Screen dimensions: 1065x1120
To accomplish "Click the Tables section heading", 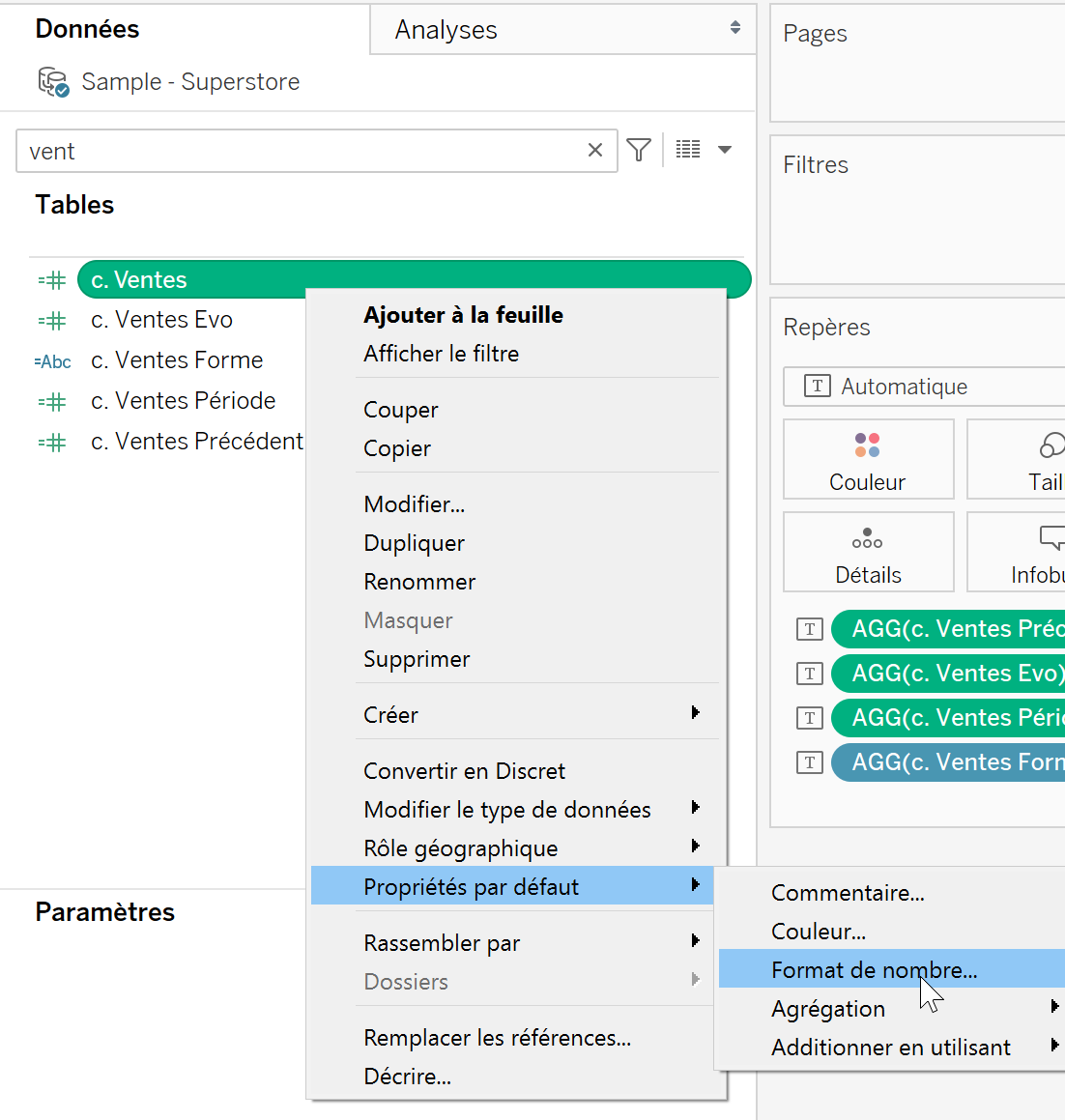I will pos(75,205).
